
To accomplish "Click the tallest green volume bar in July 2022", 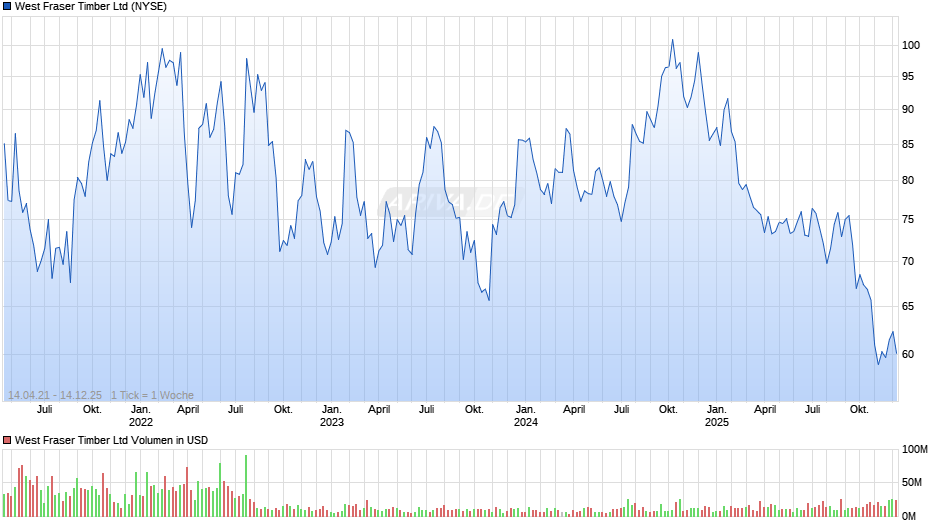I will click(246, 486).
